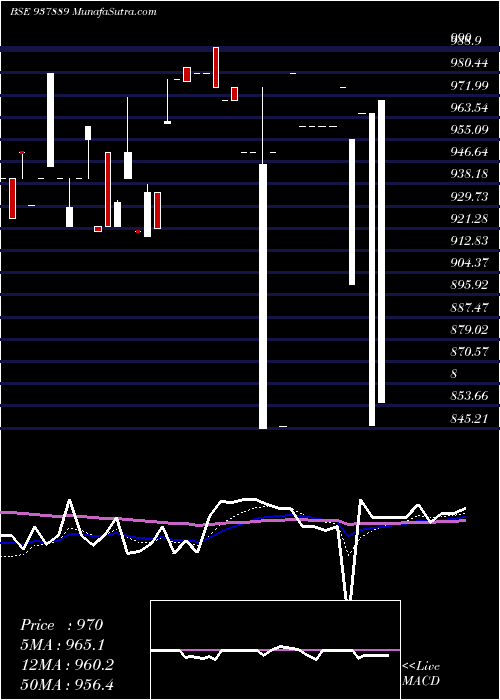Click the 5MA : 965.1 value
Screen dimensions: 500x700
point(64,645)
